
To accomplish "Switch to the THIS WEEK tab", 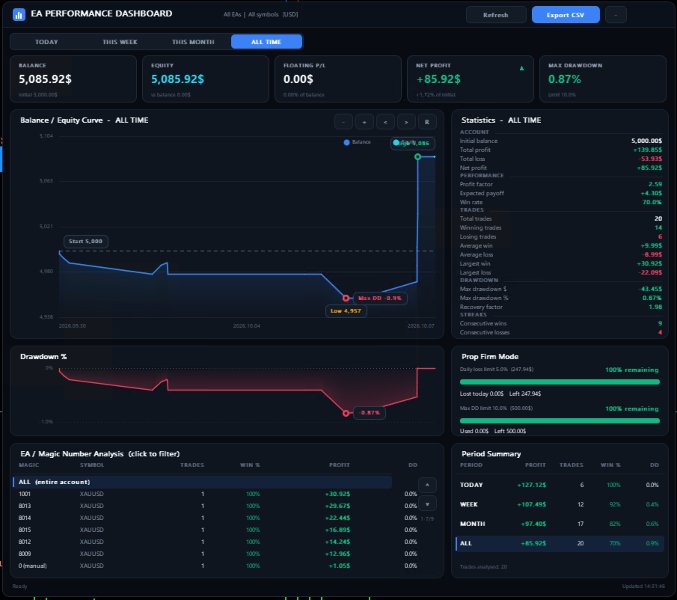I will 120,42.
